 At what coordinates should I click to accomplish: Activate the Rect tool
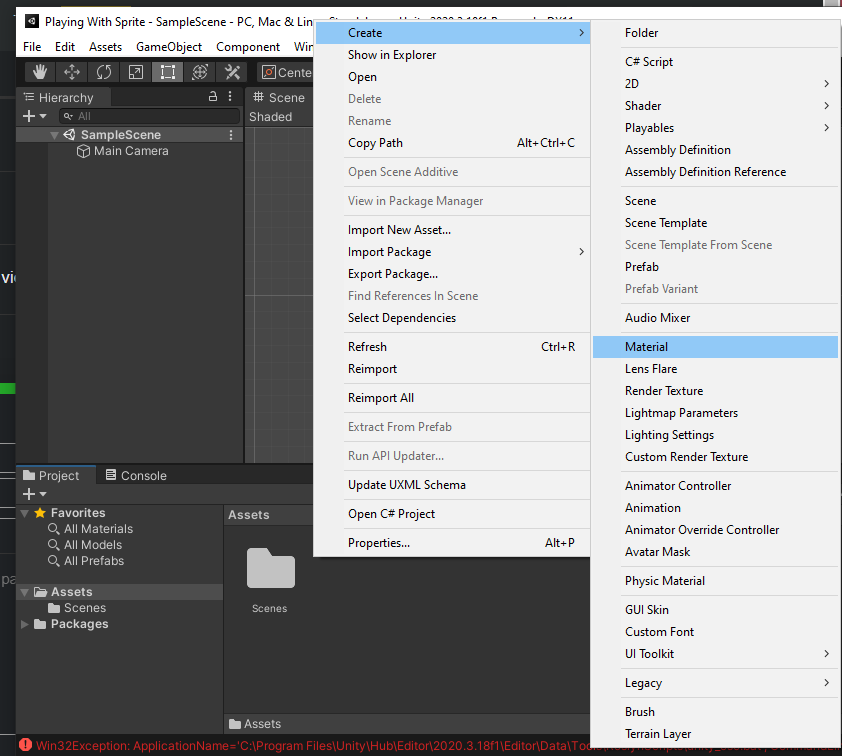(x=168, y=72)
